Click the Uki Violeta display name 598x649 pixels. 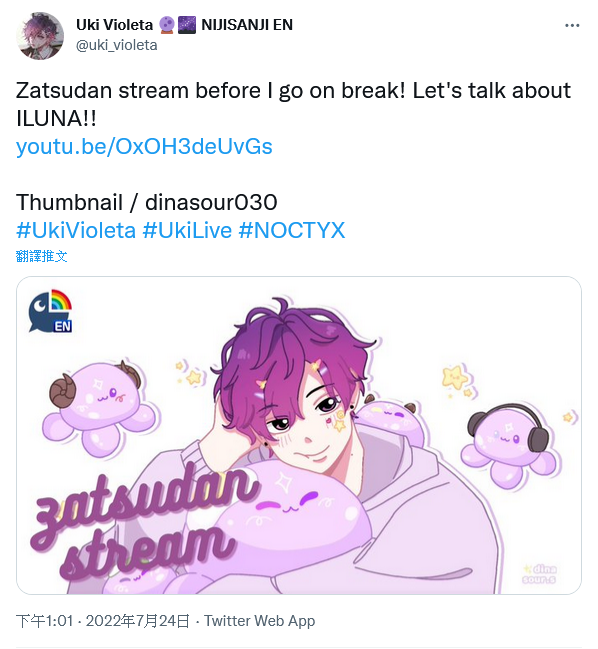tap(114, 25)
